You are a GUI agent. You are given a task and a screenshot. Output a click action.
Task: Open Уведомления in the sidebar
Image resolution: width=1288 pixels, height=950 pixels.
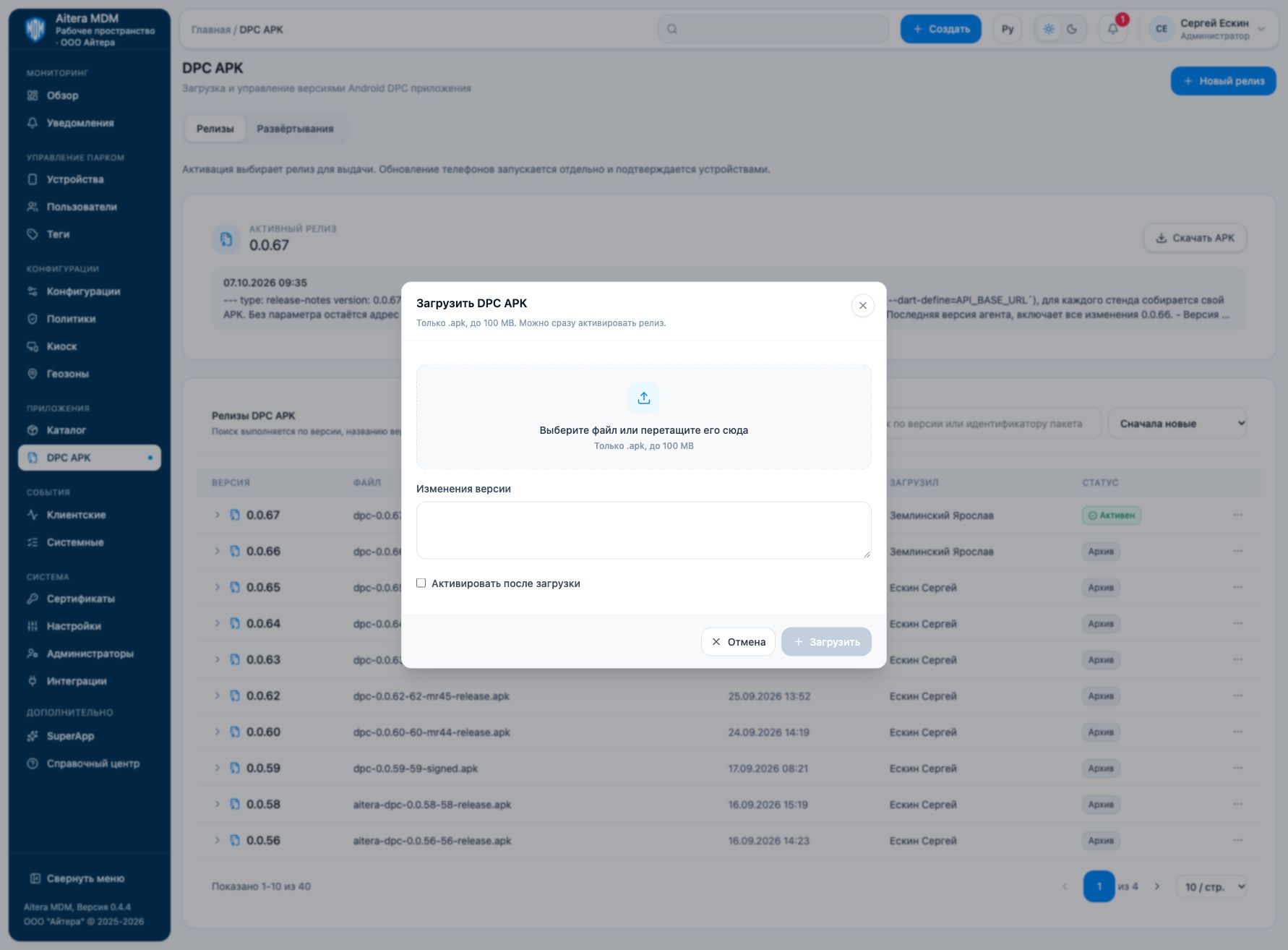(x=90, y=123)
